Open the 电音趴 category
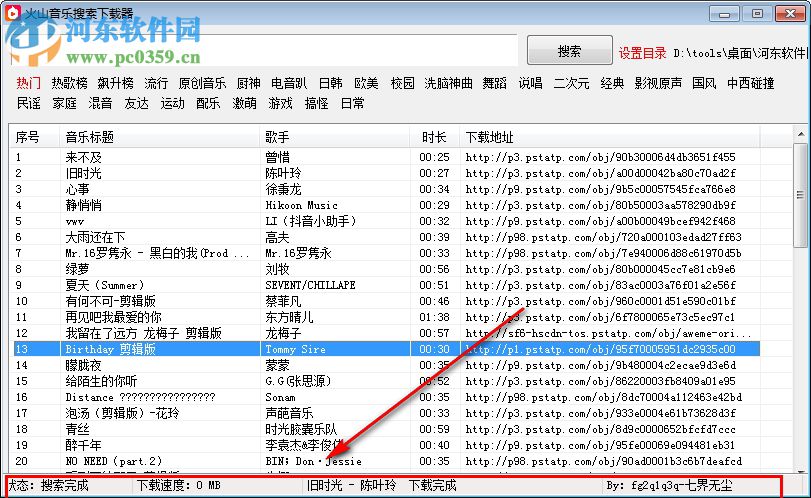Image resolution: width=811 pixels, height=498 pixels. point(289,83)
